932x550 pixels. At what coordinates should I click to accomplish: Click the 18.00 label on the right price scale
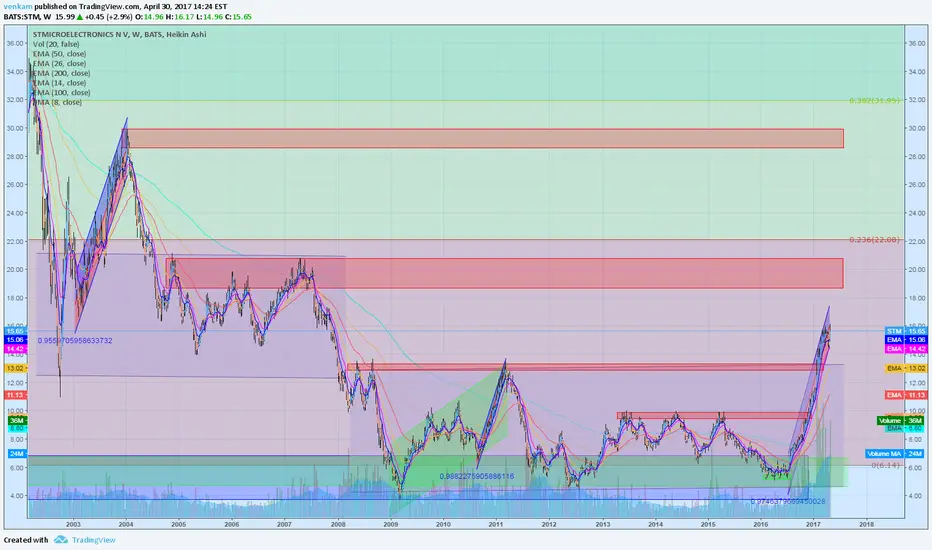pyautogui.click(x=916, y=298)
